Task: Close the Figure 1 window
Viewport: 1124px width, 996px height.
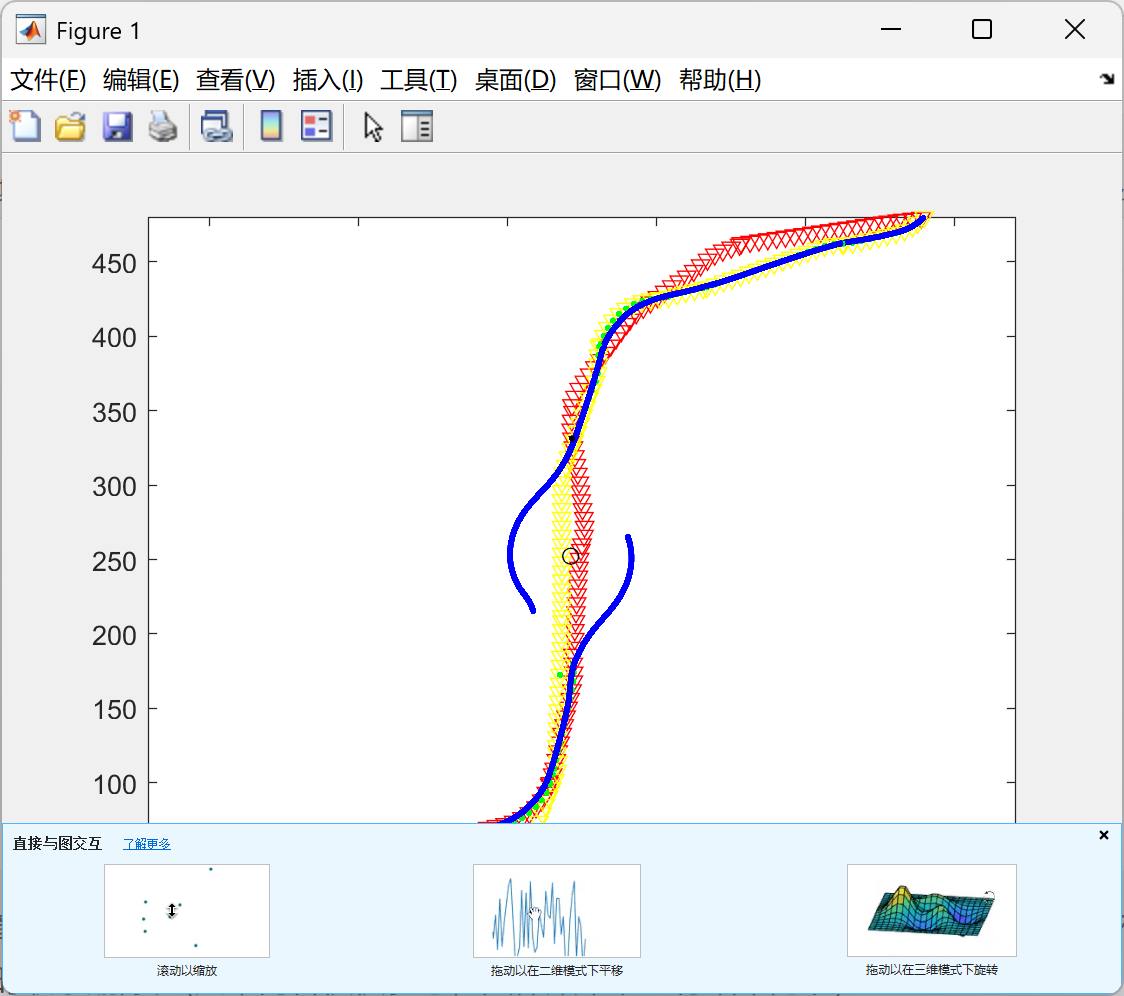Action: tap(1075, 29)
